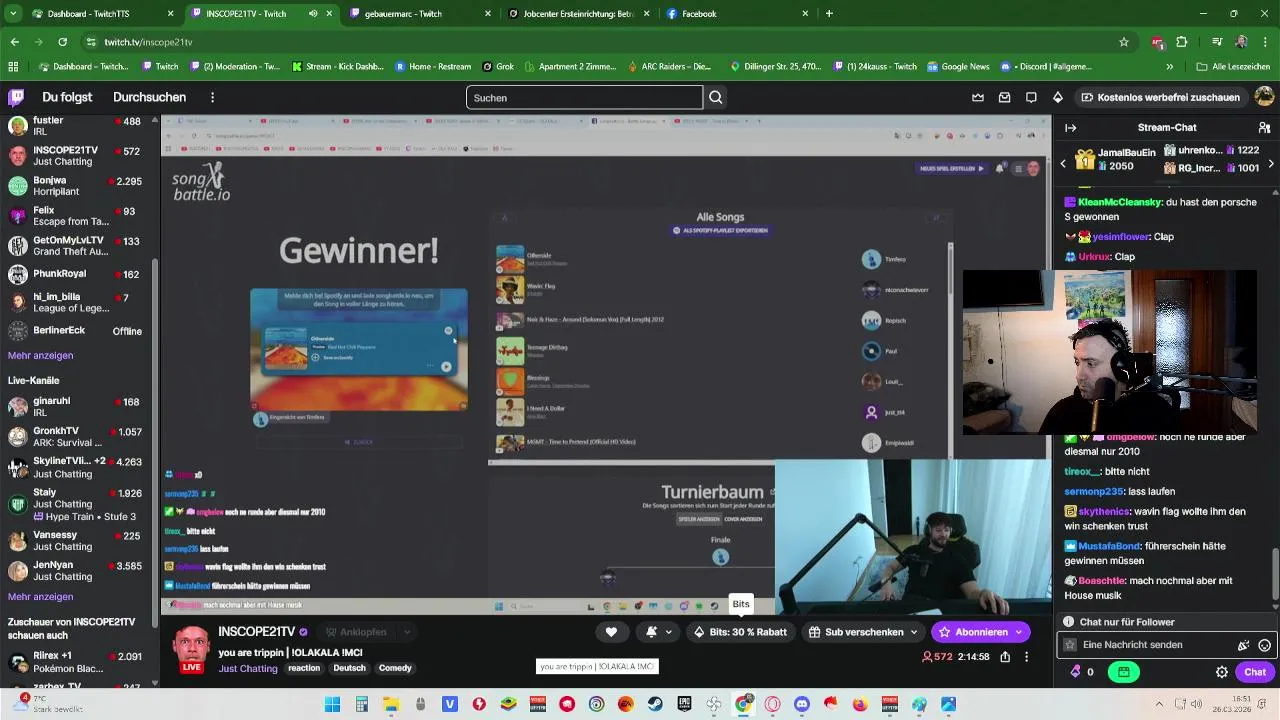Click the browser bookmark star icon
The height and width of the screenshot is (720, 1280).
1124,42
